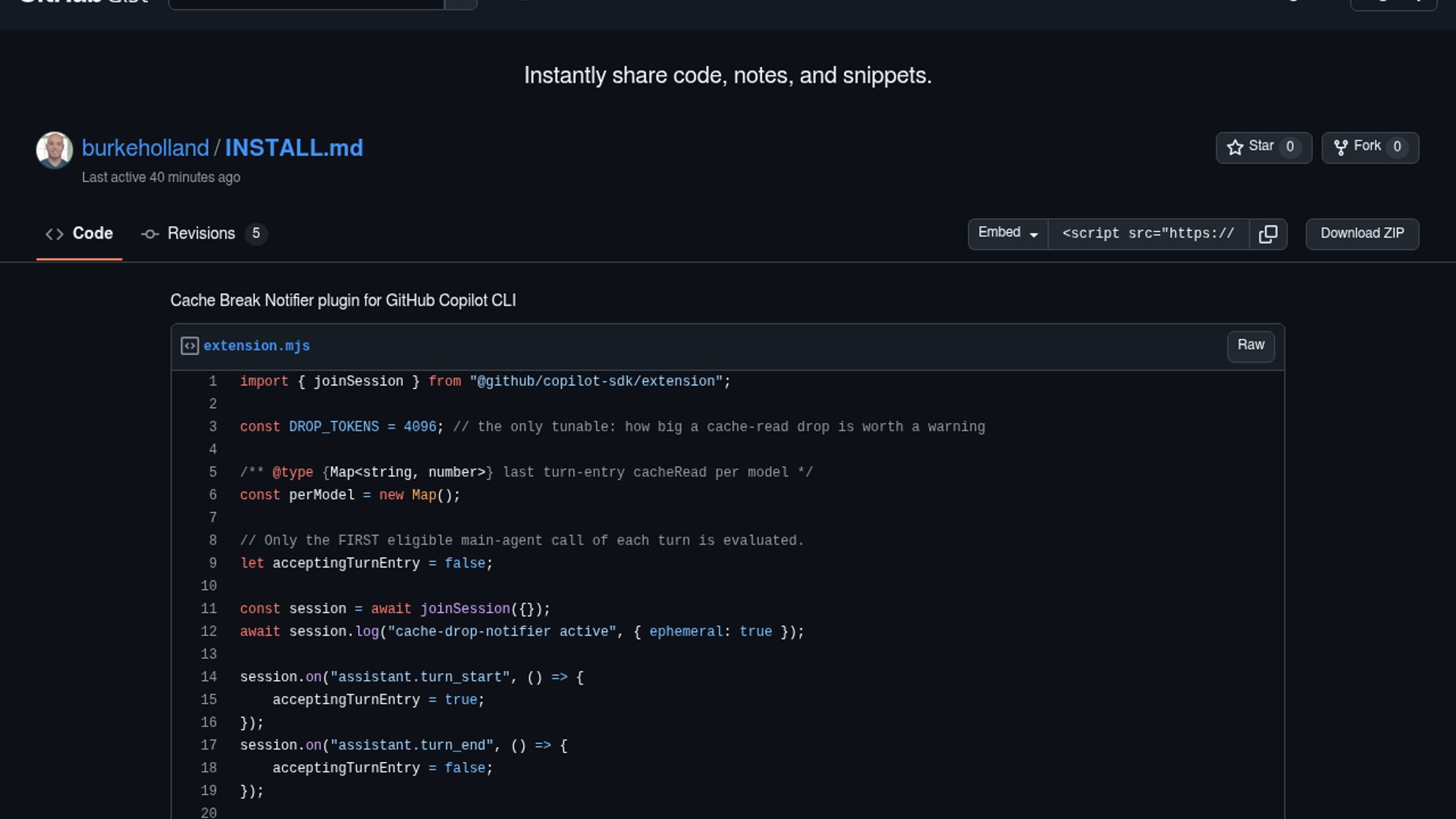Select line number 6

[x=213, y=495]
